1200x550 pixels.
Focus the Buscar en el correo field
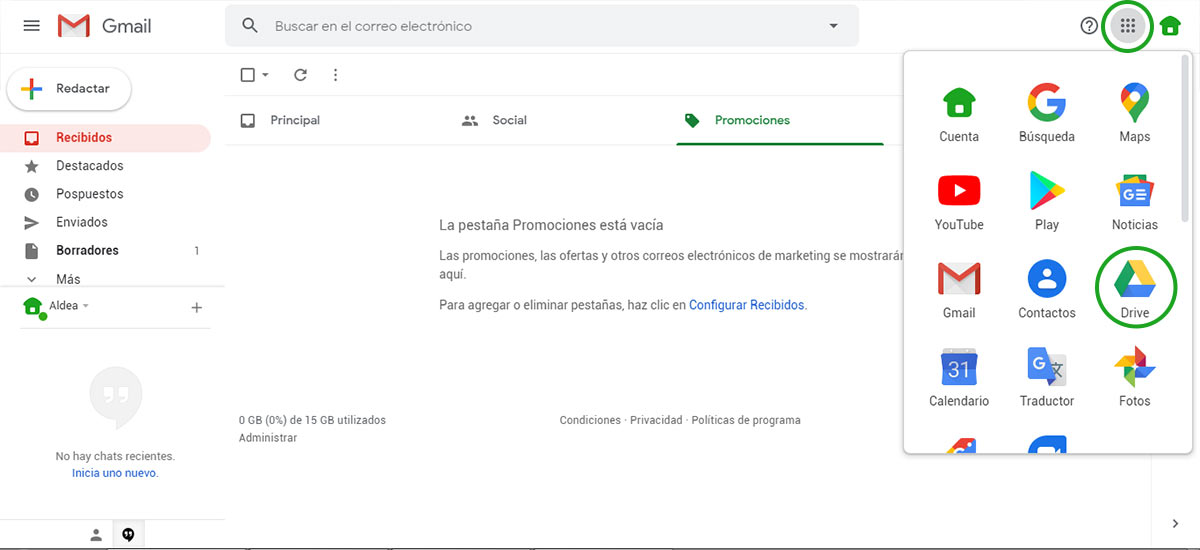(541, 26)
